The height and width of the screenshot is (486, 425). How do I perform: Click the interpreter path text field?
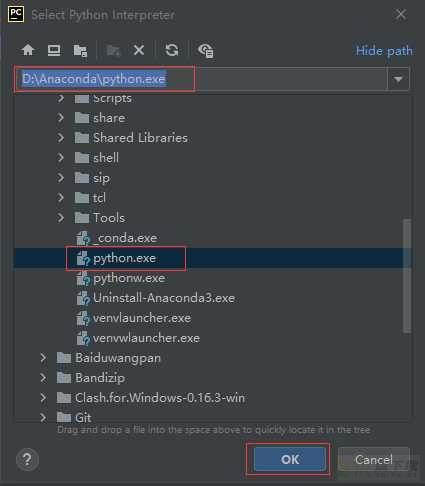[x=201, y=79]
